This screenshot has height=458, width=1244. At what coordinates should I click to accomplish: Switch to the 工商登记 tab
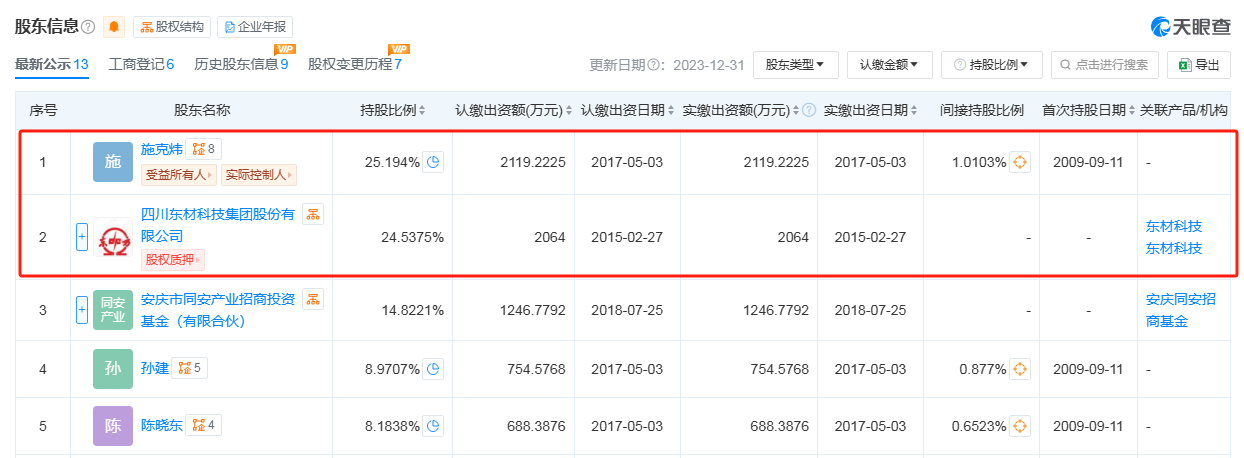141,65
